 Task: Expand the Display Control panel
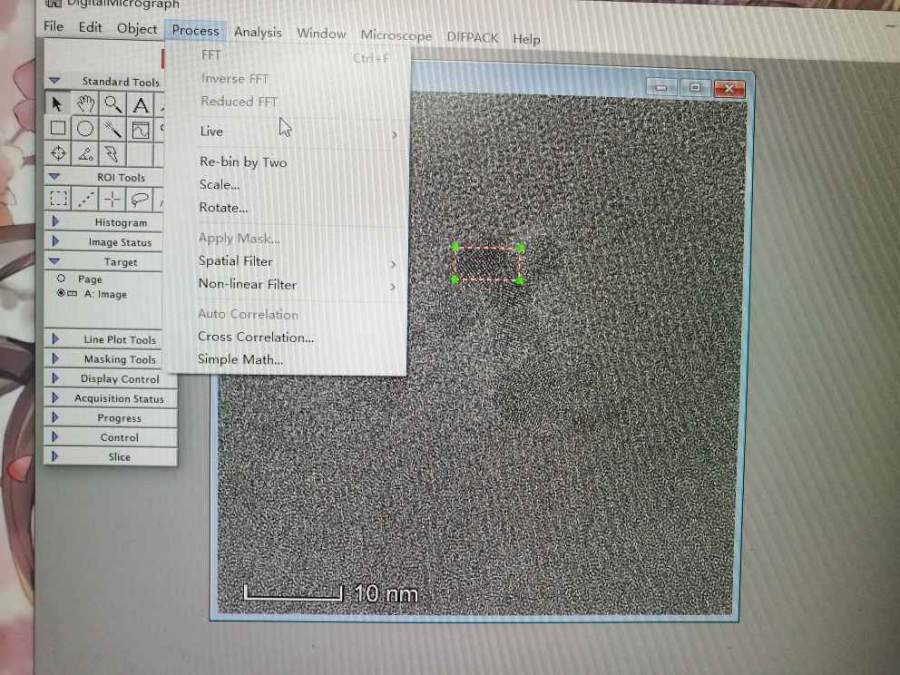pyautogui.click(x=55, y=379)
